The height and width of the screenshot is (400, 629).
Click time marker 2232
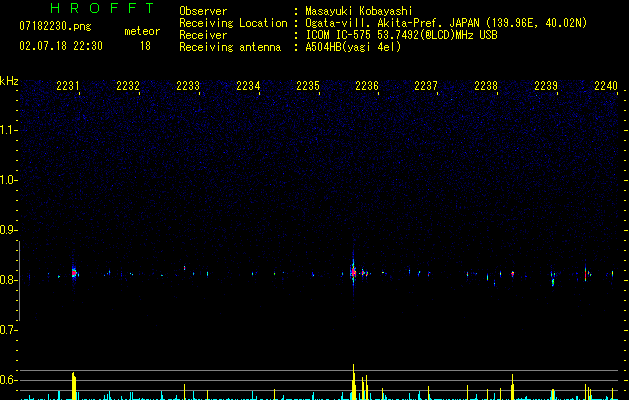(128, 86)
